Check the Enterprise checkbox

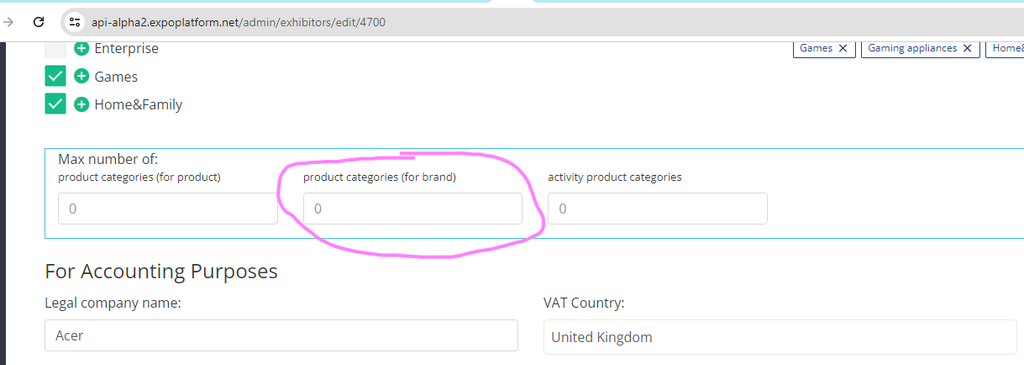click(56, 49)
